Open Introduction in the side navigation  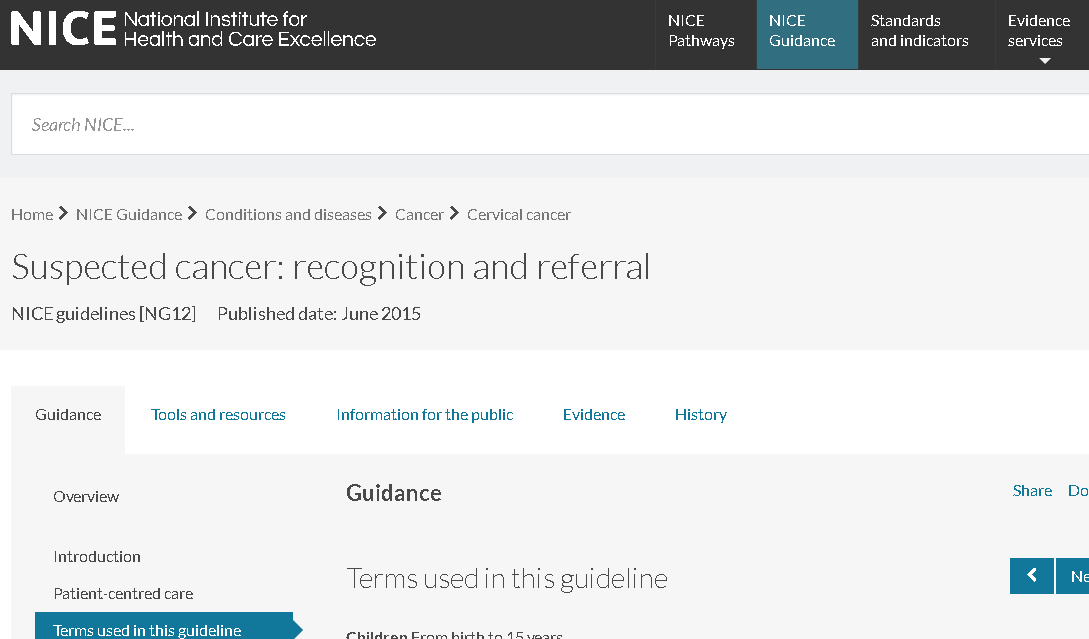(x=97, y=556)
